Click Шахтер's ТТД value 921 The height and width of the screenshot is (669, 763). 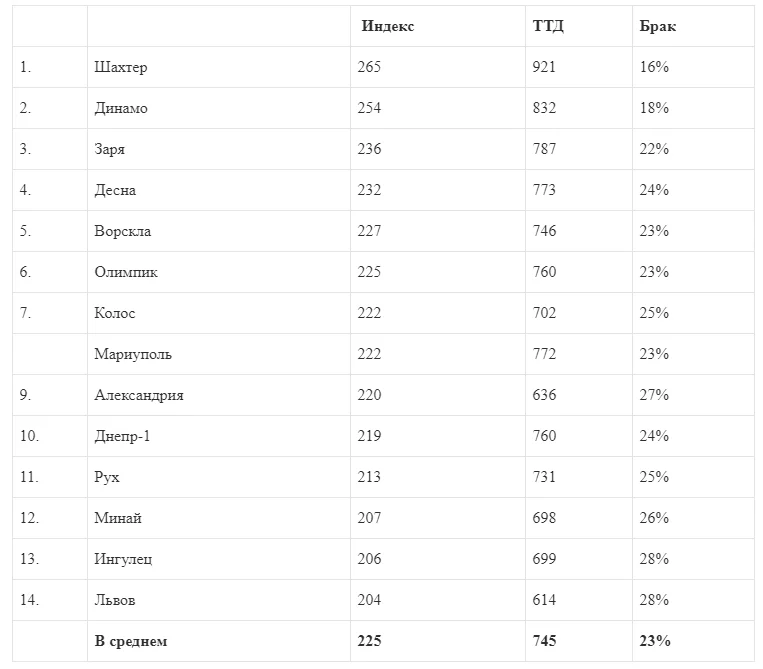[x=544, y=67]
